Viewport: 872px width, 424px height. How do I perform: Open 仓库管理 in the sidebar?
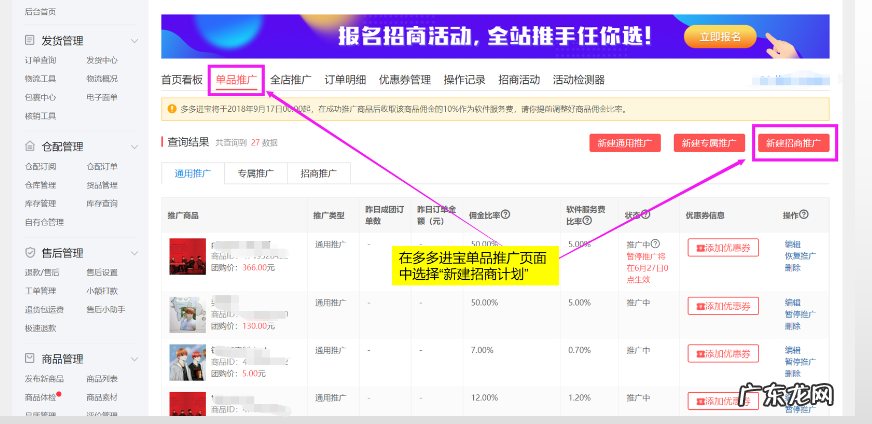[40, 185]
